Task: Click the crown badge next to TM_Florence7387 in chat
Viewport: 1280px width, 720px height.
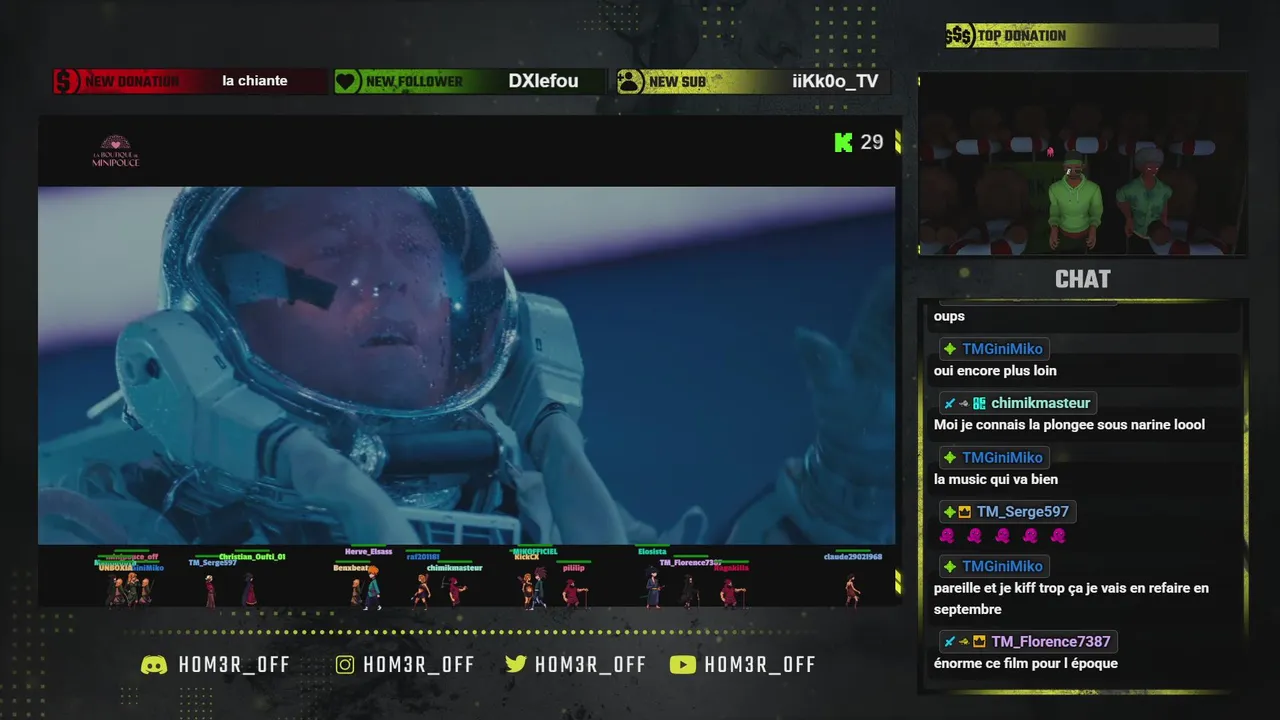Action: point(979,642)
